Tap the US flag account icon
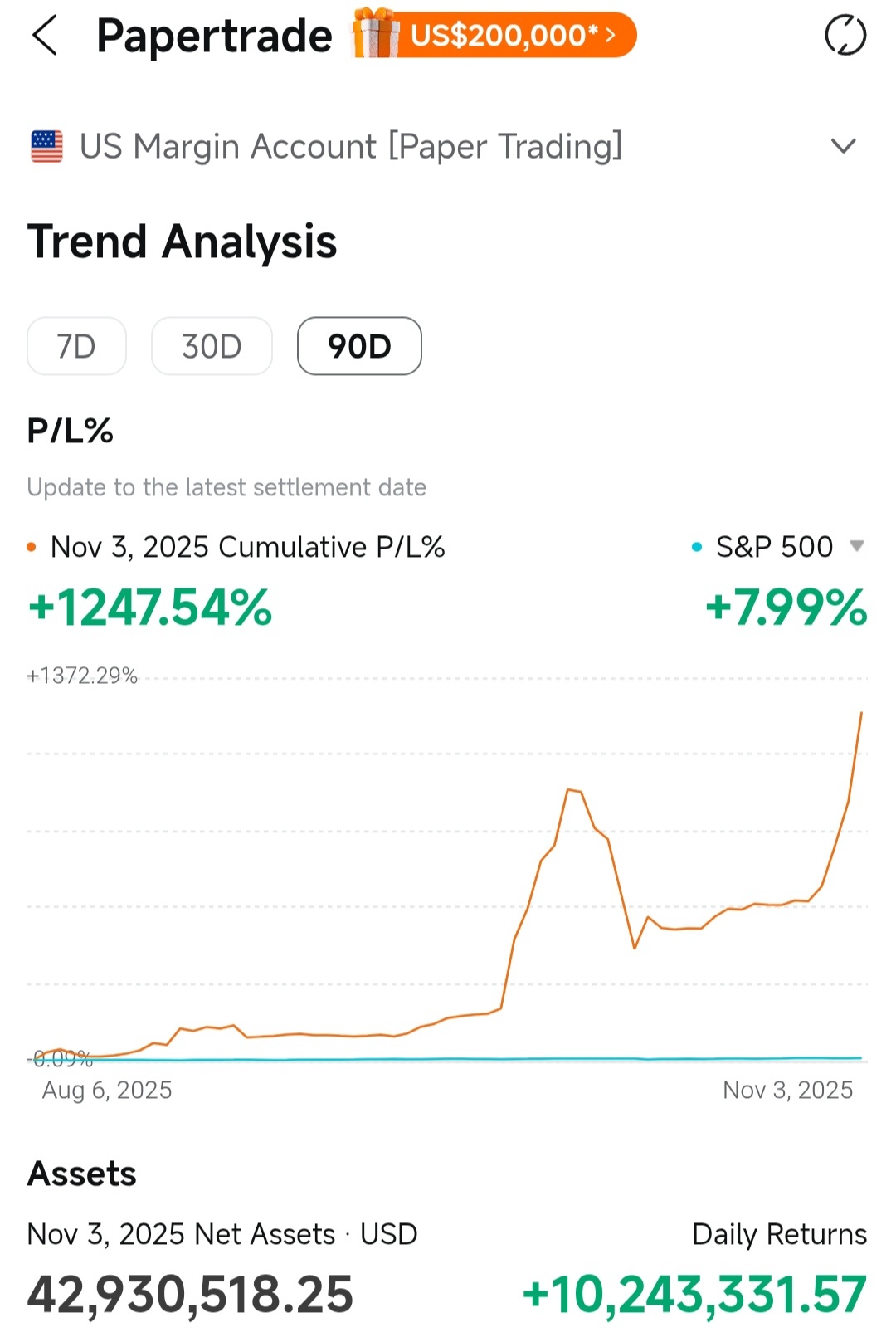This screenshot has width=896, height=1342. click(x=46, y=147)
